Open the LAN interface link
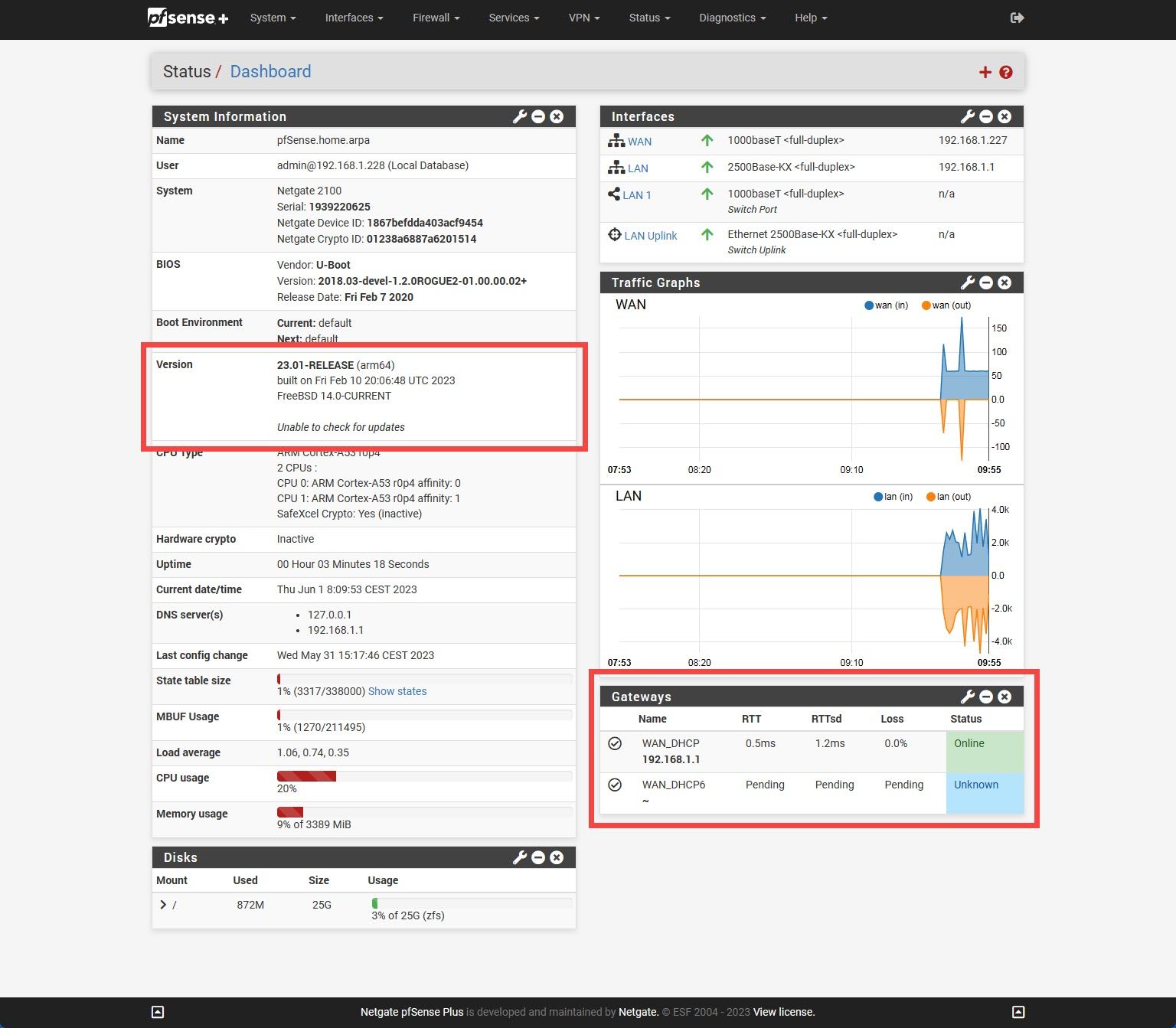This screenshot has width=1176, height=1028. (638, 168)
